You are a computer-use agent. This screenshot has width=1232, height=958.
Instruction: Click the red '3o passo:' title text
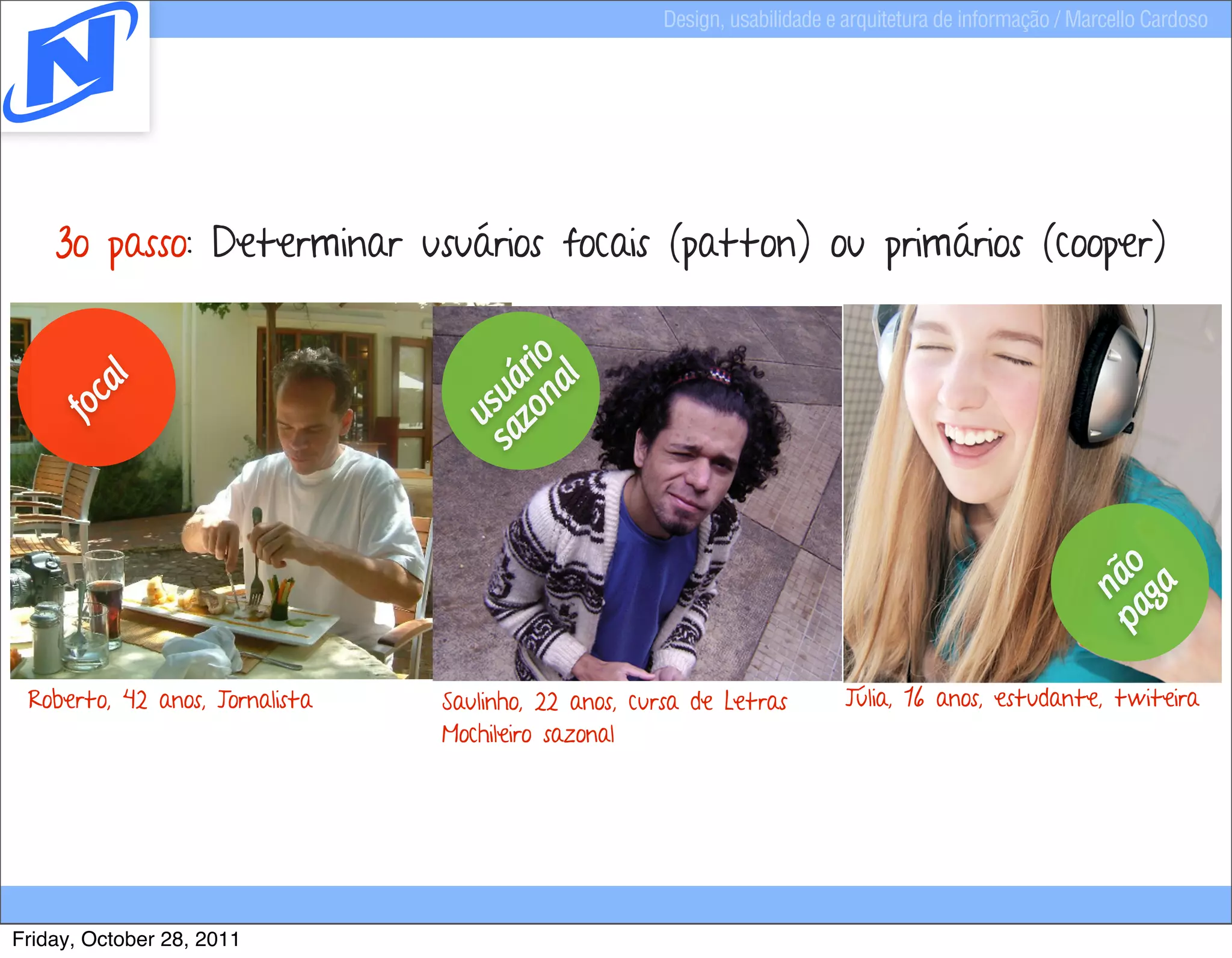[123, 245]
